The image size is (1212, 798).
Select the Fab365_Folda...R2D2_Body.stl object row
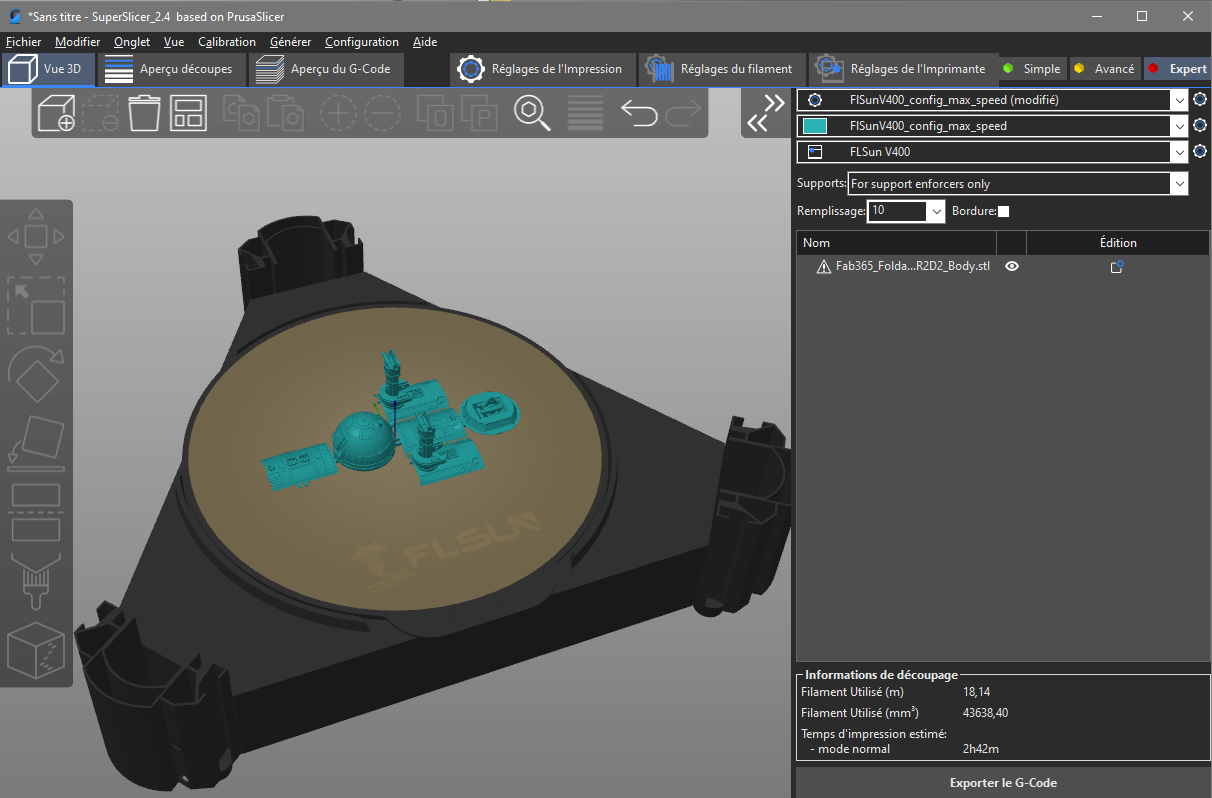[1003, 267]
